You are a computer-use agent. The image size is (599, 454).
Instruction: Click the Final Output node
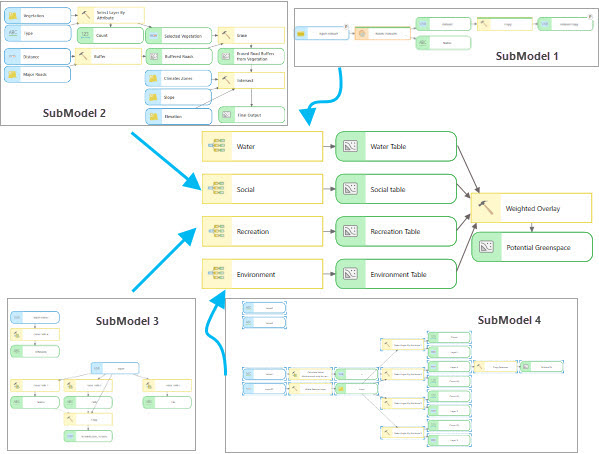(251, 115)
